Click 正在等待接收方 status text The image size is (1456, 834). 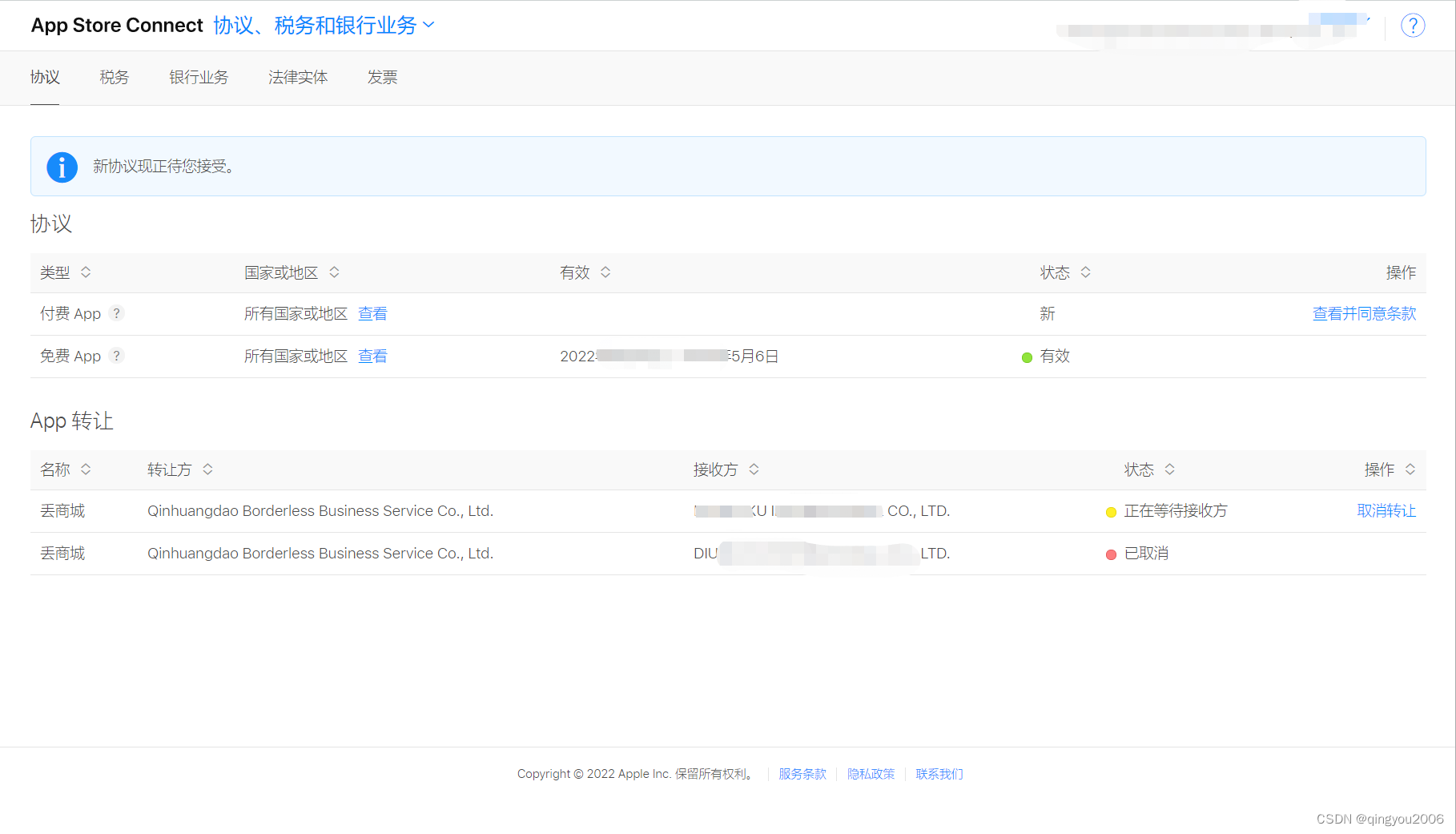pyautogui.click(x=1176, y=510)
